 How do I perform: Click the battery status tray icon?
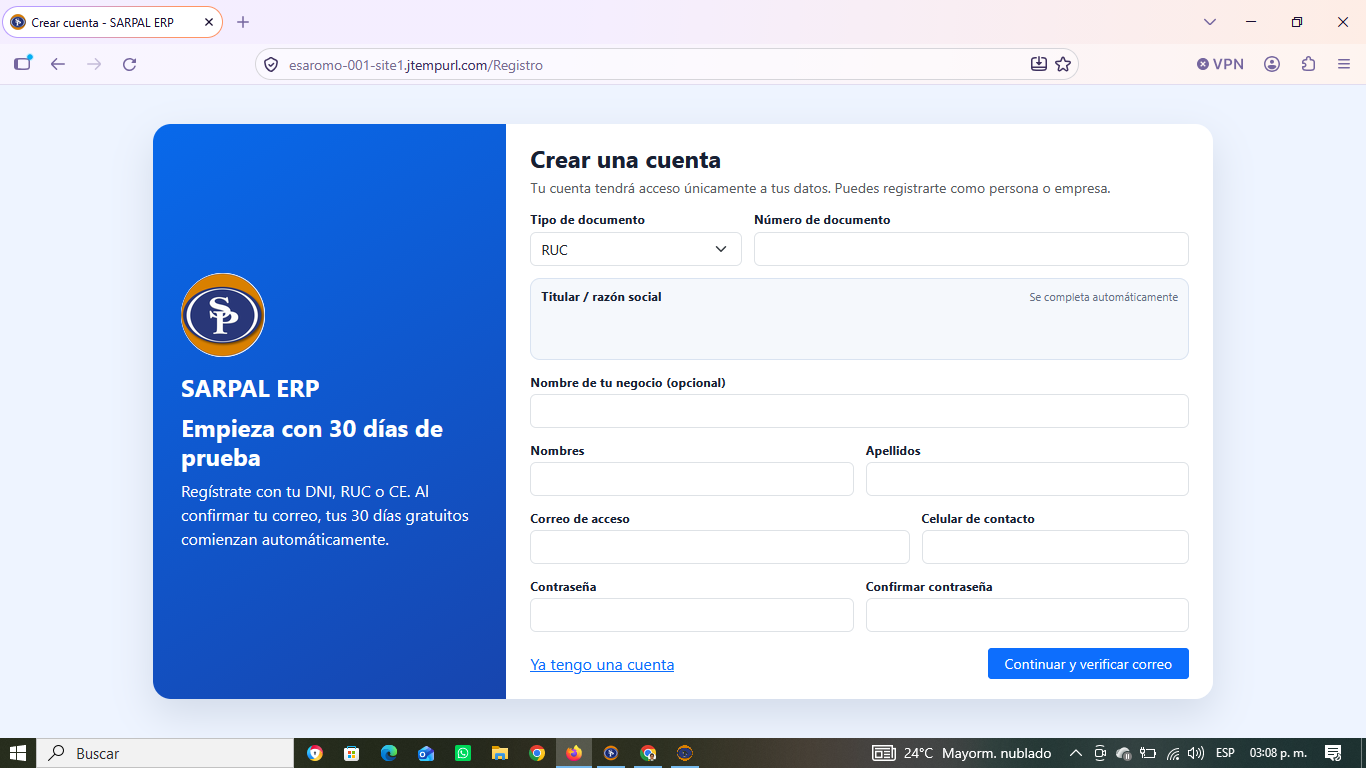tap(1148, 753)
